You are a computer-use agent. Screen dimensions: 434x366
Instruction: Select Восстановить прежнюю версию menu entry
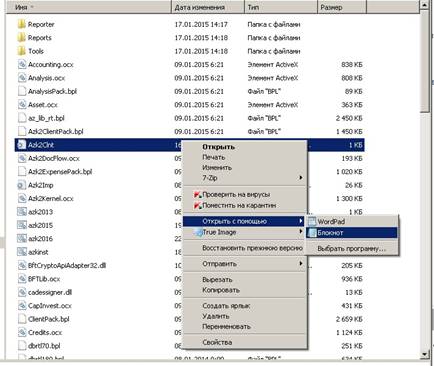point(252,248)
